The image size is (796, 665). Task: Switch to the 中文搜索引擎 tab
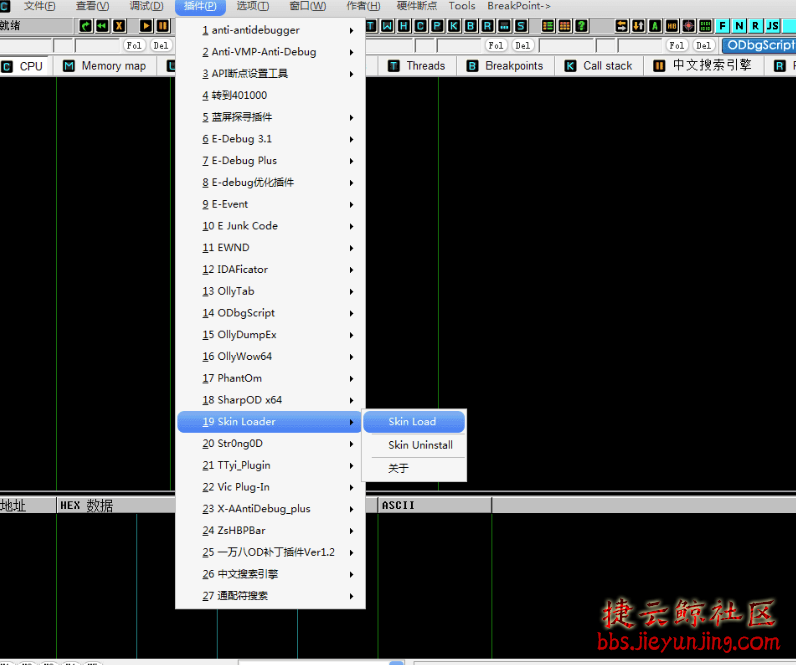(703, 66)
